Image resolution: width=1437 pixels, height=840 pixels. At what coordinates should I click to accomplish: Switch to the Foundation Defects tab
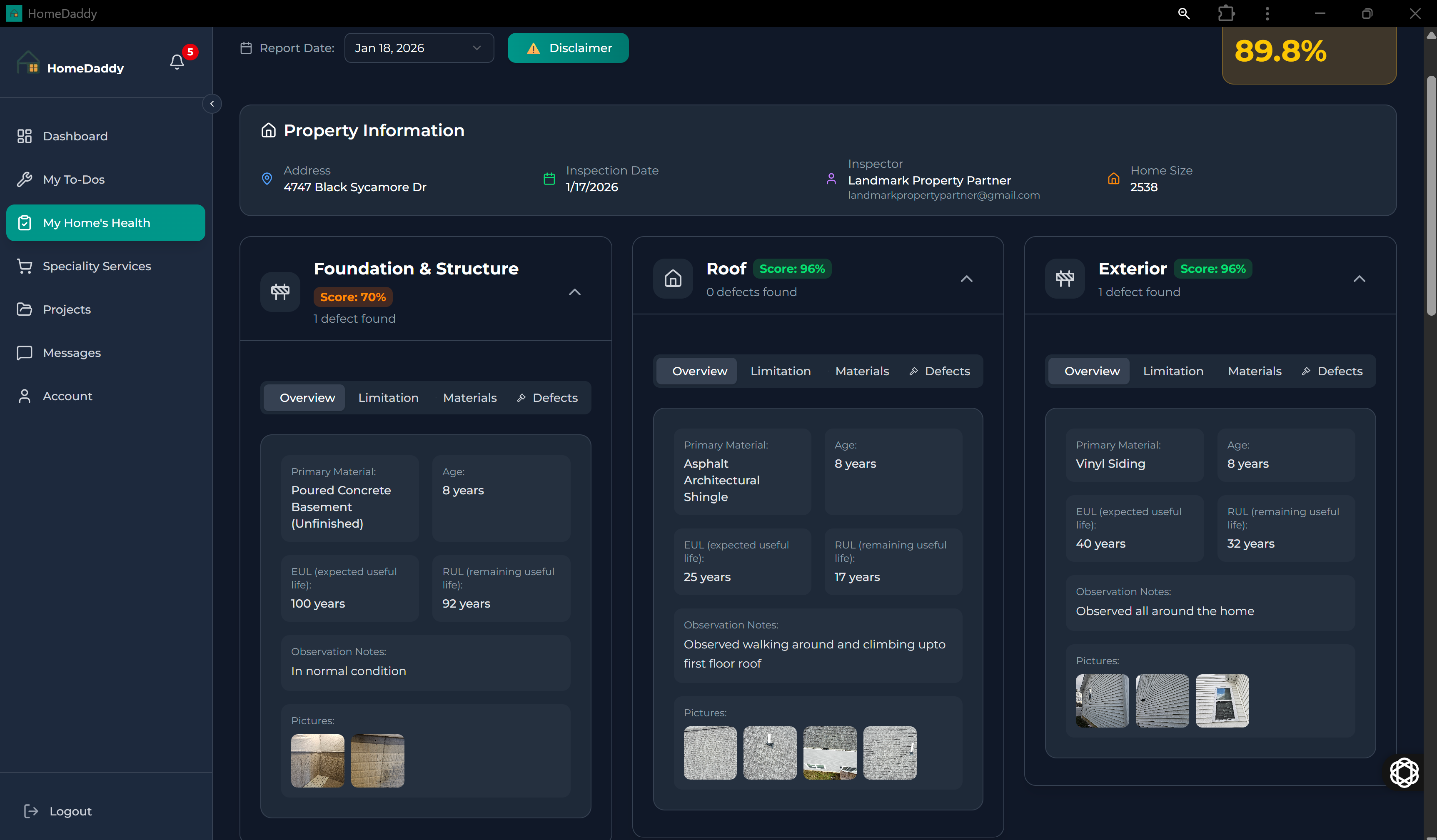[547, 397]
